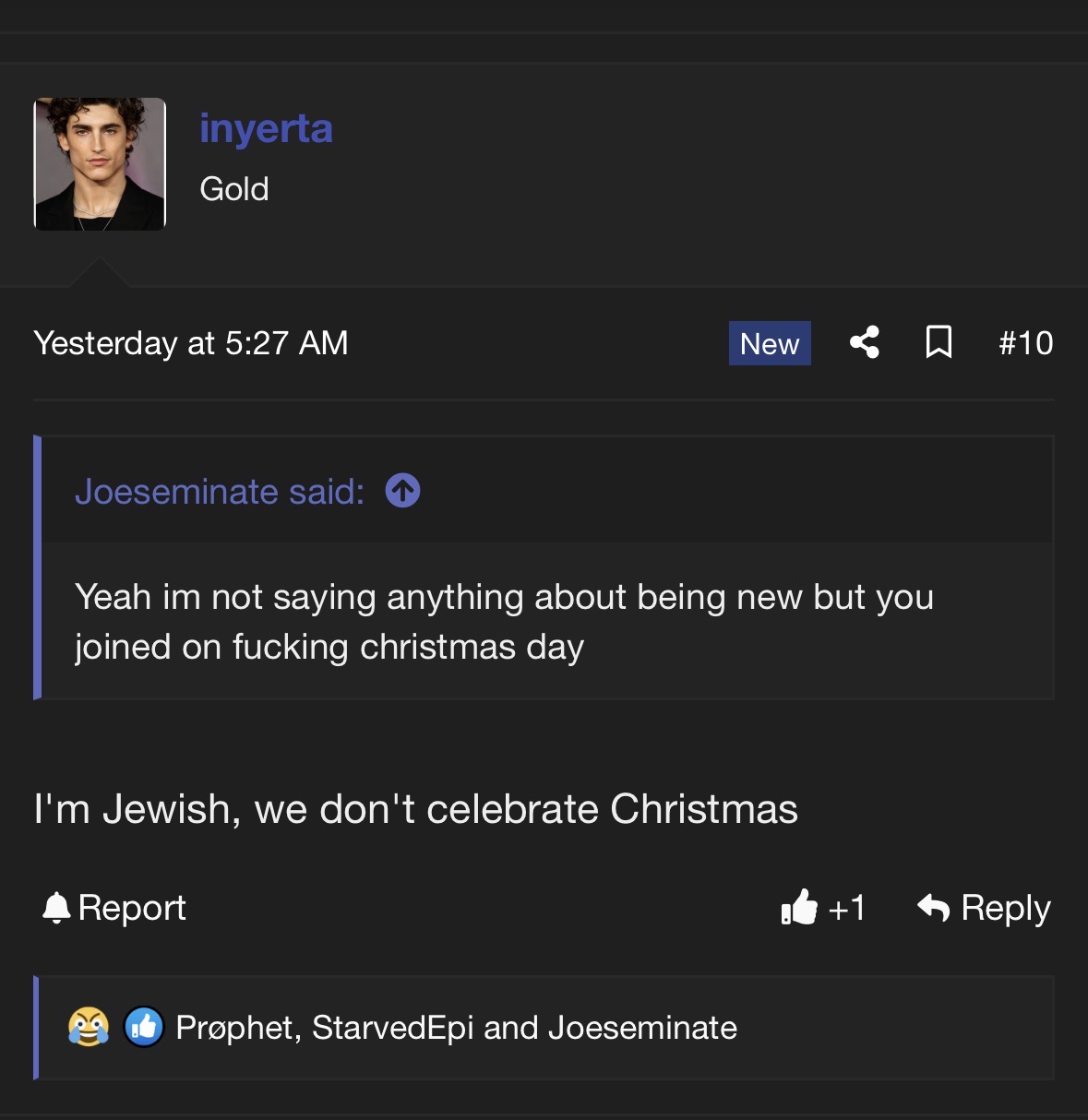
Task: Open the inyerta username link
Action: click(x=266, y=128)
